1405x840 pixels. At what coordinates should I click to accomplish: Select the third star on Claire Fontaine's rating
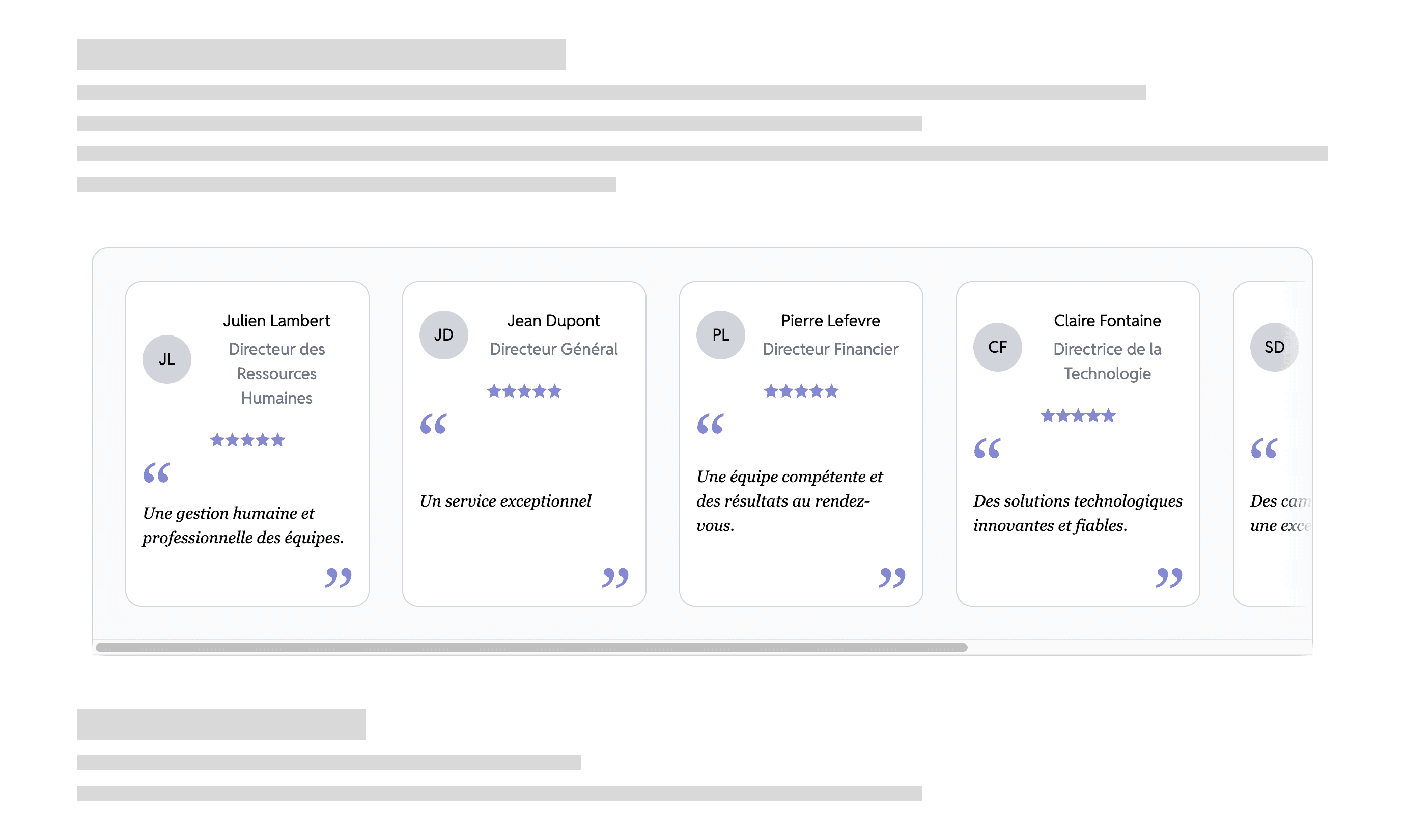coord(1078,415)
